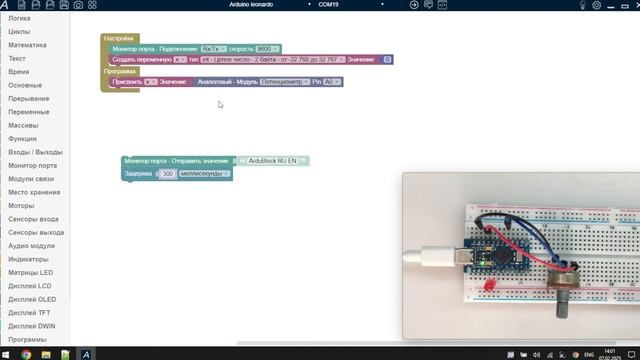Select Сенсоры входа category
The image size is (640, 360).
(x=33, y=219)
